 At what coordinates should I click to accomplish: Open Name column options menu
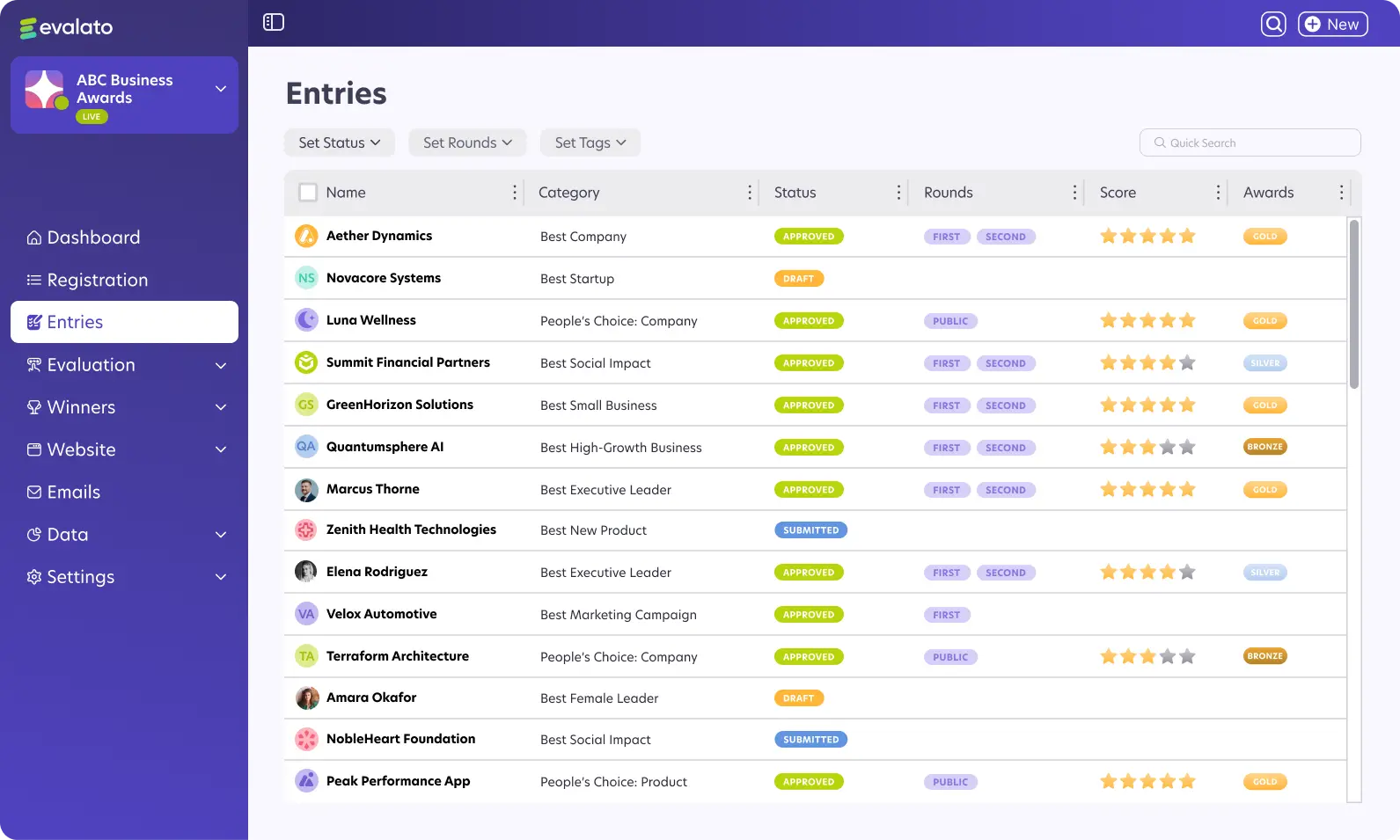(x=515, y=193)
